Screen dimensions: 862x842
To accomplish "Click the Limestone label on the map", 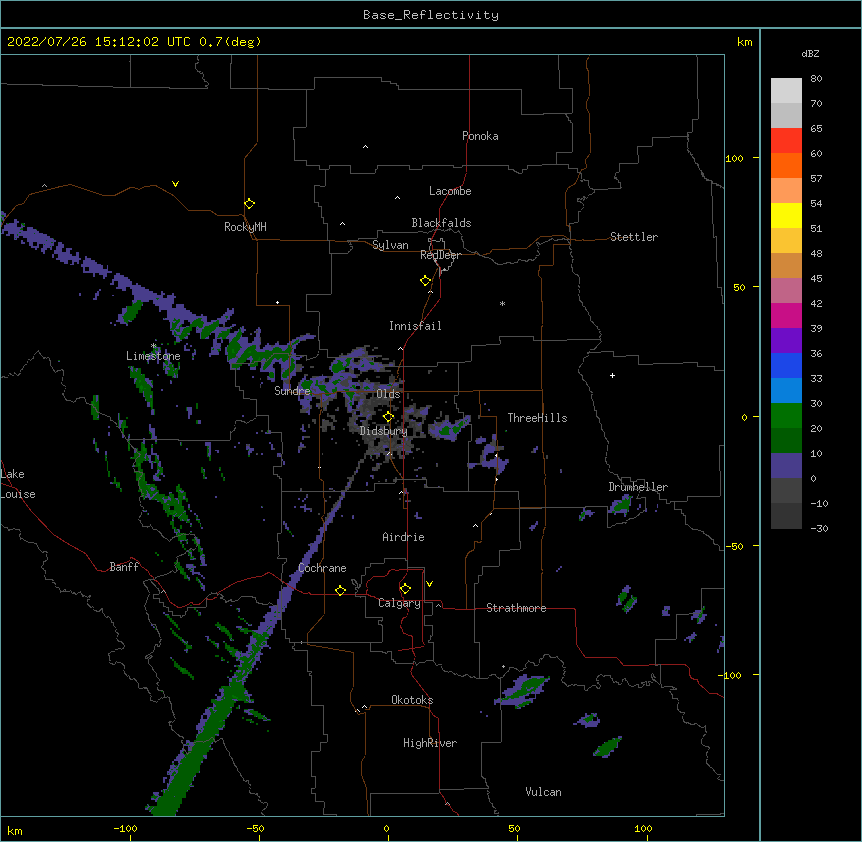I will [x=153, y=356].
